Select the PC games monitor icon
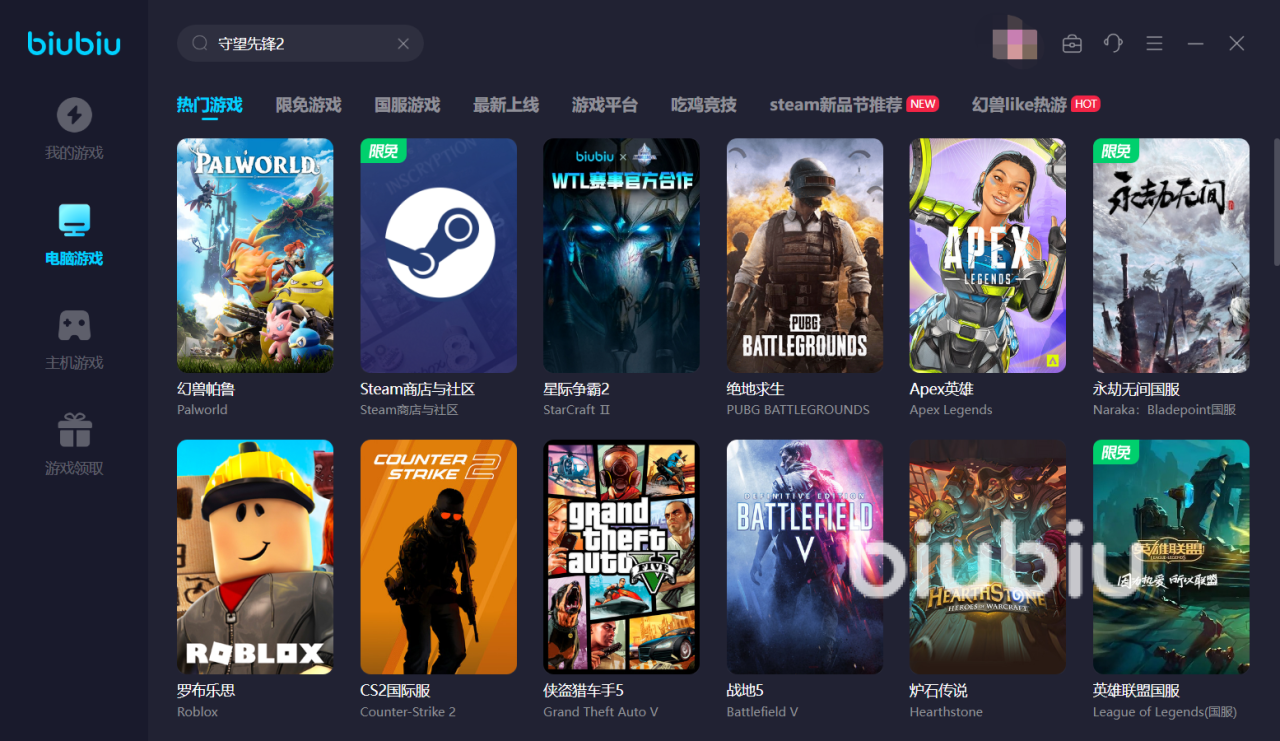Screen dimensions: 1280x741 pyautogui.click(x=74, y=220)
